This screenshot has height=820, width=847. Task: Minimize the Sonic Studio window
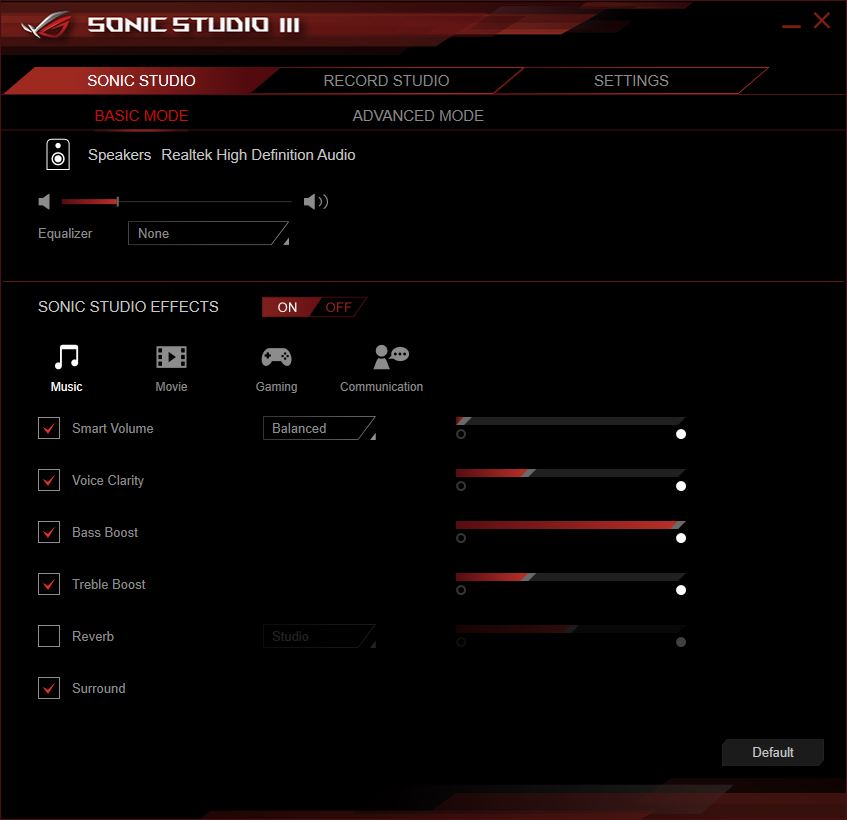tap(791, 26)
